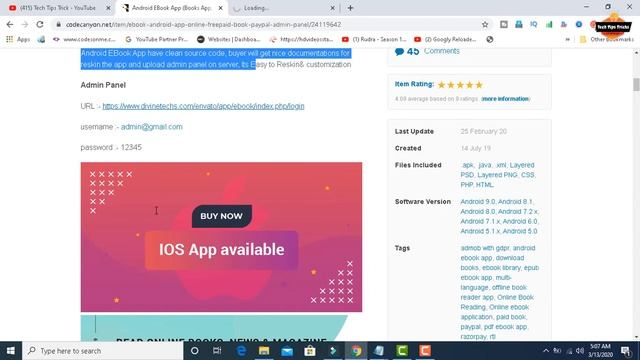Close the Tech Tips Trick YouTube tab
The image size is (640, 360).
[108, 8]
